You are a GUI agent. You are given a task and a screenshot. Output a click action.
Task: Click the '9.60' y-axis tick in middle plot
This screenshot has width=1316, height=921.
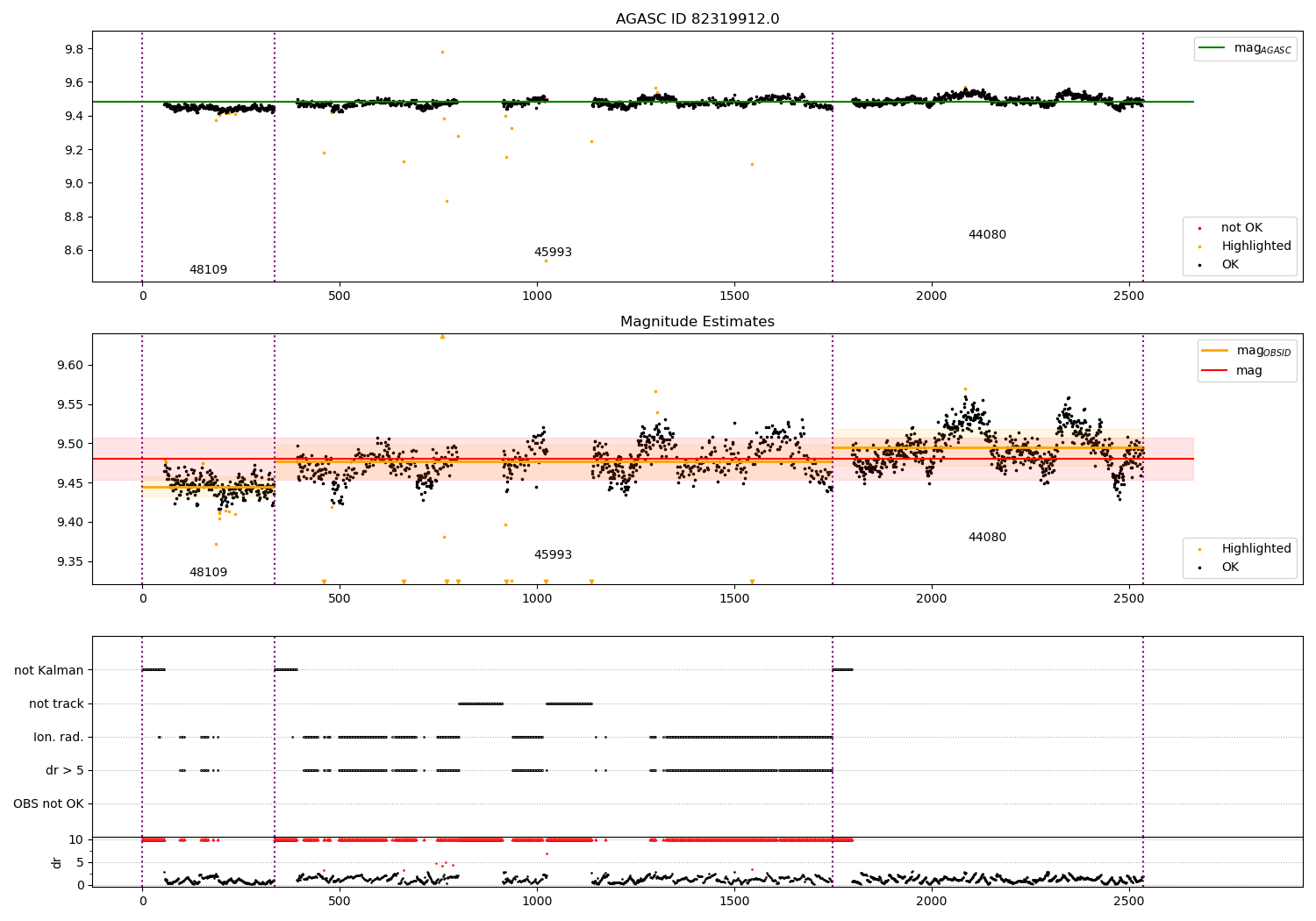(70, 366)
